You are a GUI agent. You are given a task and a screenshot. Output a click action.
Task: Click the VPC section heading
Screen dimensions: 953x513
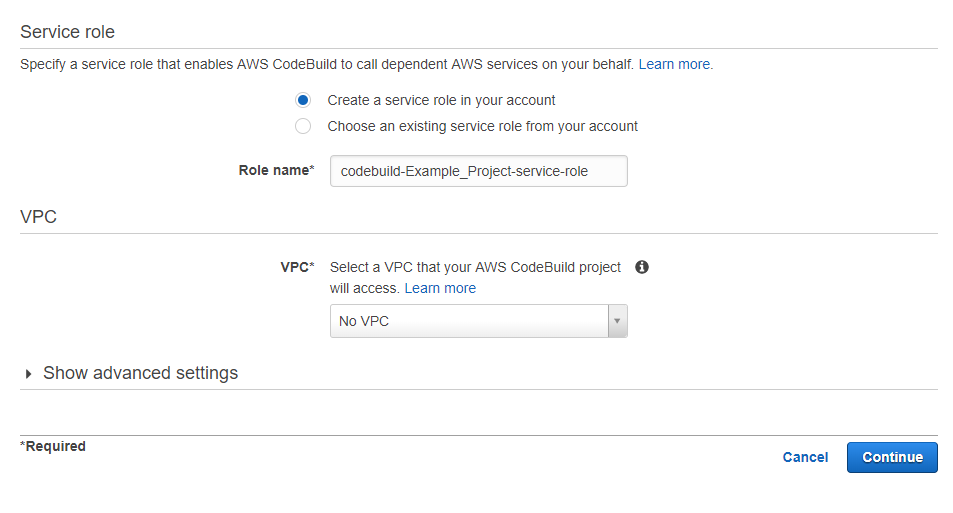(38, 216)
